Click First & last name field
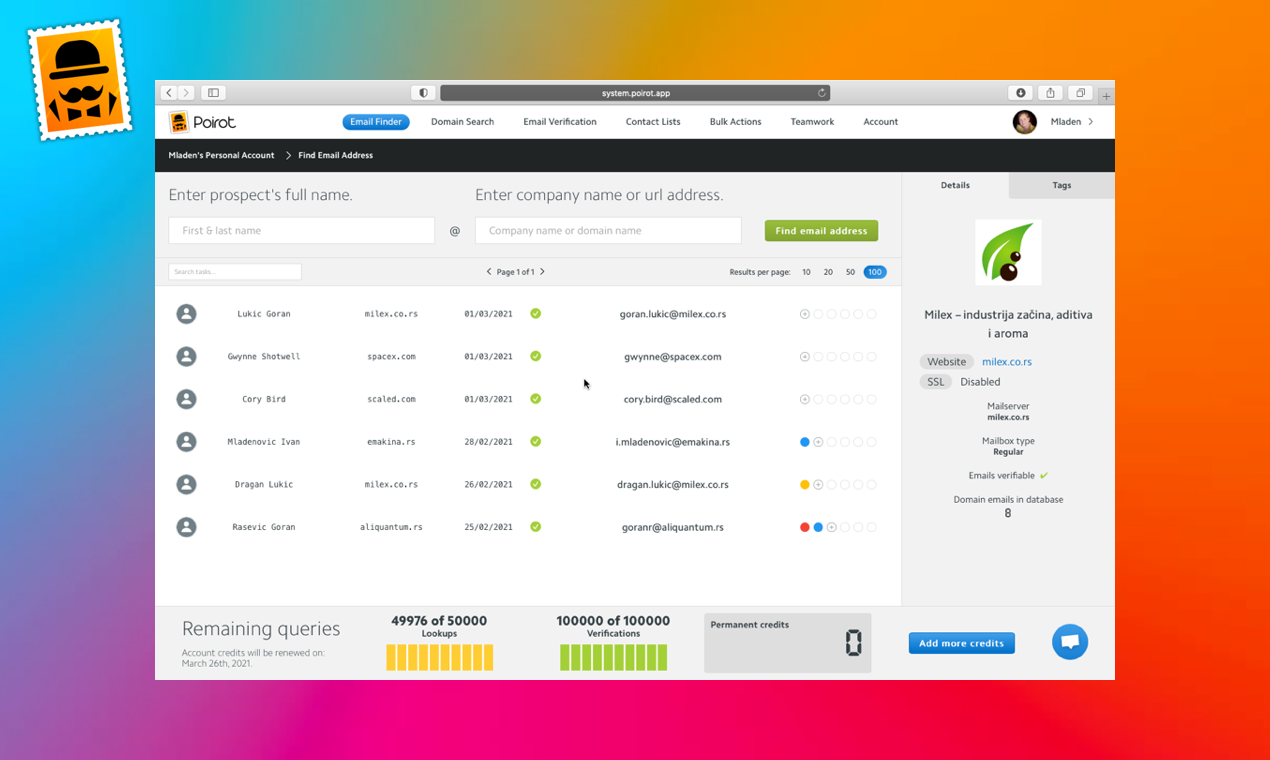The width and height of the screenshot is (1270, 760). [x=301, y=231]
